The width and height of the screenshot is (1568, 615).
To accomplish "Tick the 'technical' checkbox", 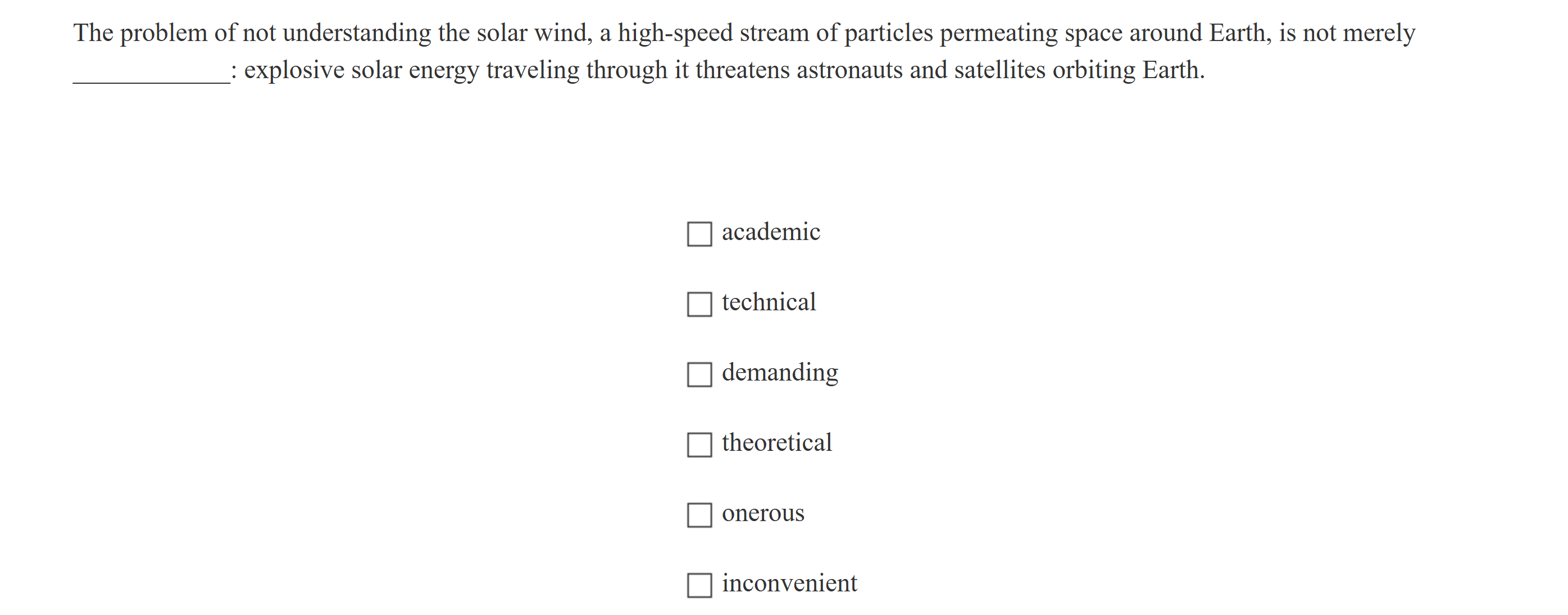I will point(699,304).
